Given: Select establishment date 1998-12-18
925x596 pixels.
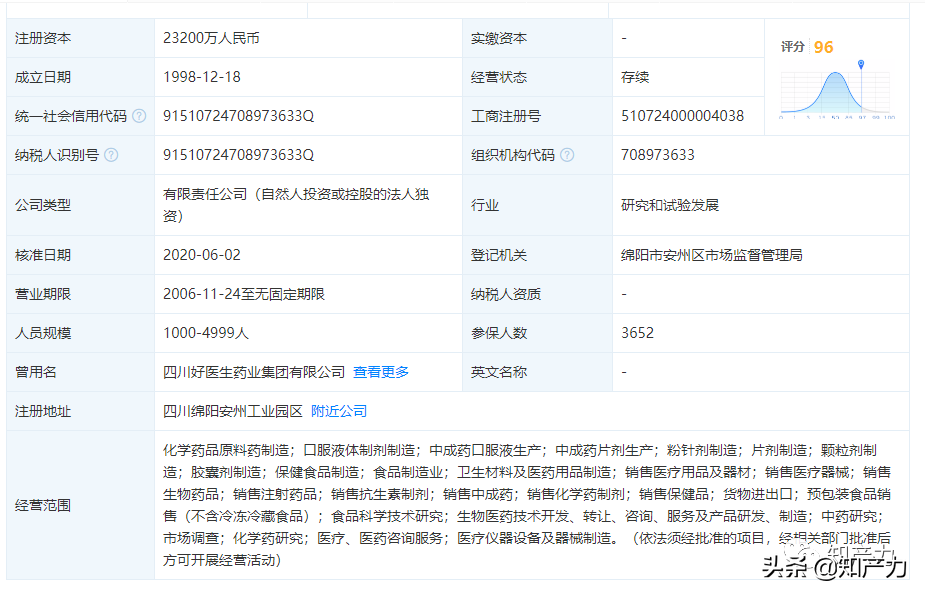Looking at the screenshot, I should click(x=202, y=77).
